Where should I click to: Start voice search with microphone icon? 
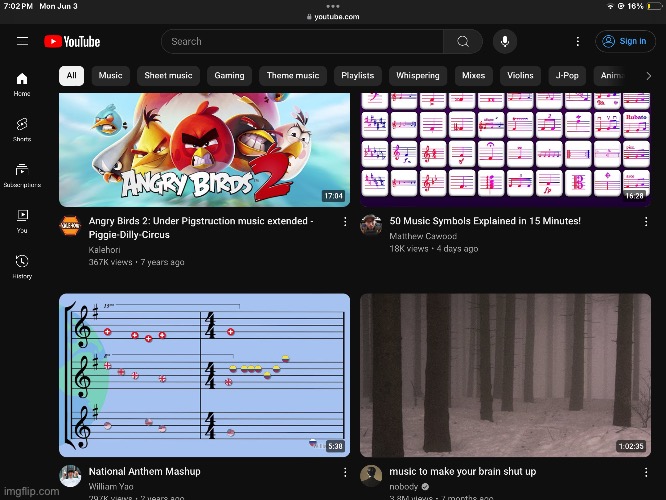[505, 42]
